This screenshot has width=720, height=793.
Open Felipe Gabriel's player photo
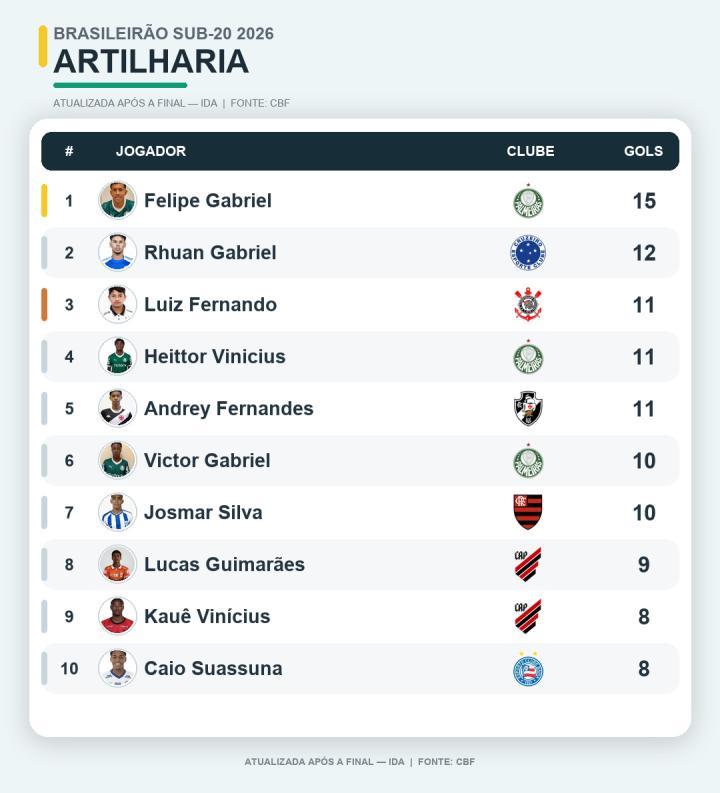(117, 200)
